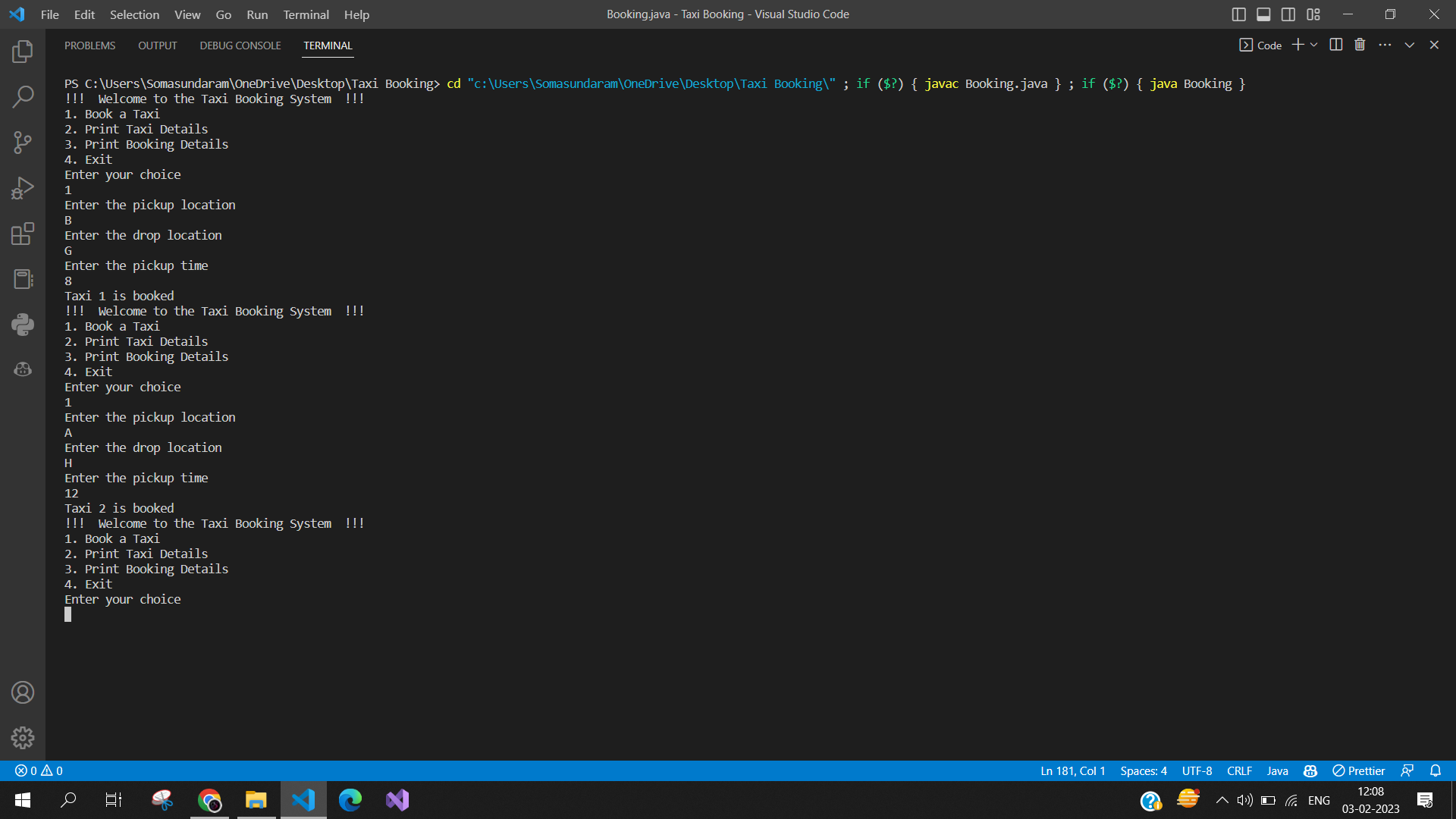Viewport: 1456px width, 819px height.
Task: Switch to the DEBUG CONSOLE tab
Action: pos(240,45)
